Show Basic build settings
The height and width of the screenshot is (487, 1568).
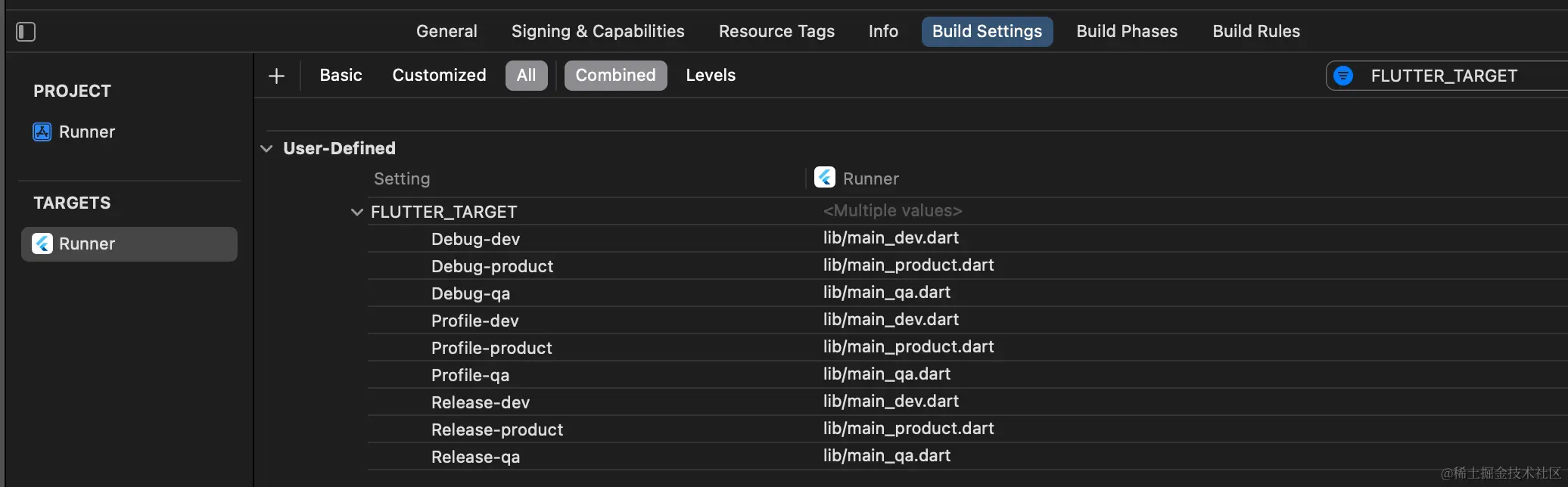coord(341,76)
